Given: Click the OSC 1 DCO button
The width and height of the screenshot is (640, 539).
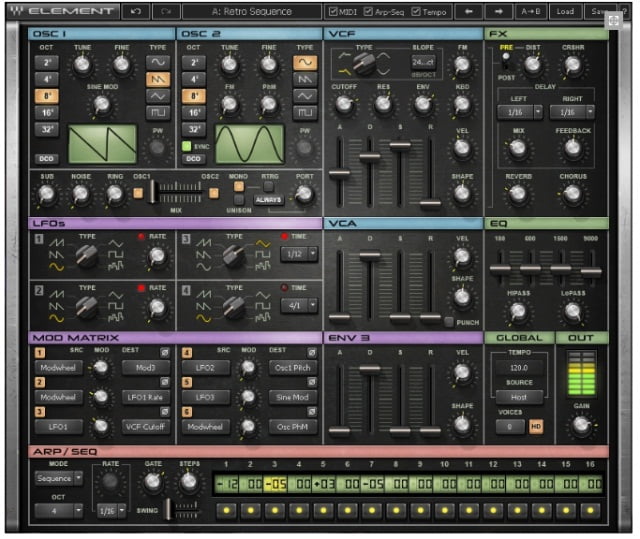Looking at the screenshot, I should click(x=47, y=159).
